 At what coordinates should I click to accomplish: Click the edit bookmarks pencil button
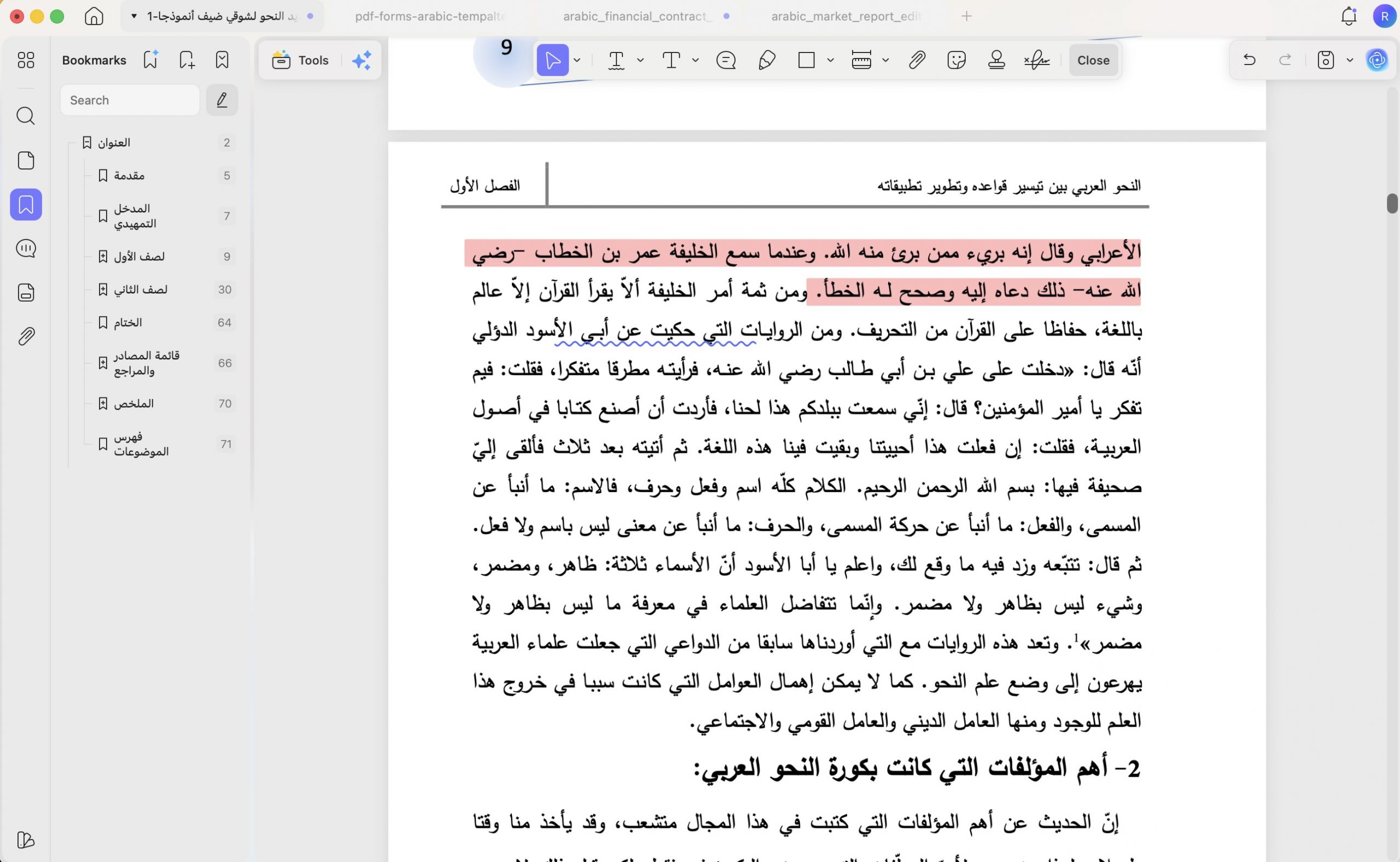coord(222,101)
